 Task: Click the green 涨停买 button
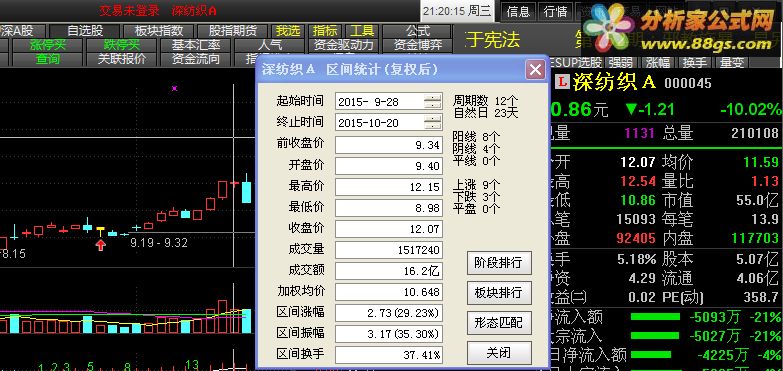[x=47, y=45]
